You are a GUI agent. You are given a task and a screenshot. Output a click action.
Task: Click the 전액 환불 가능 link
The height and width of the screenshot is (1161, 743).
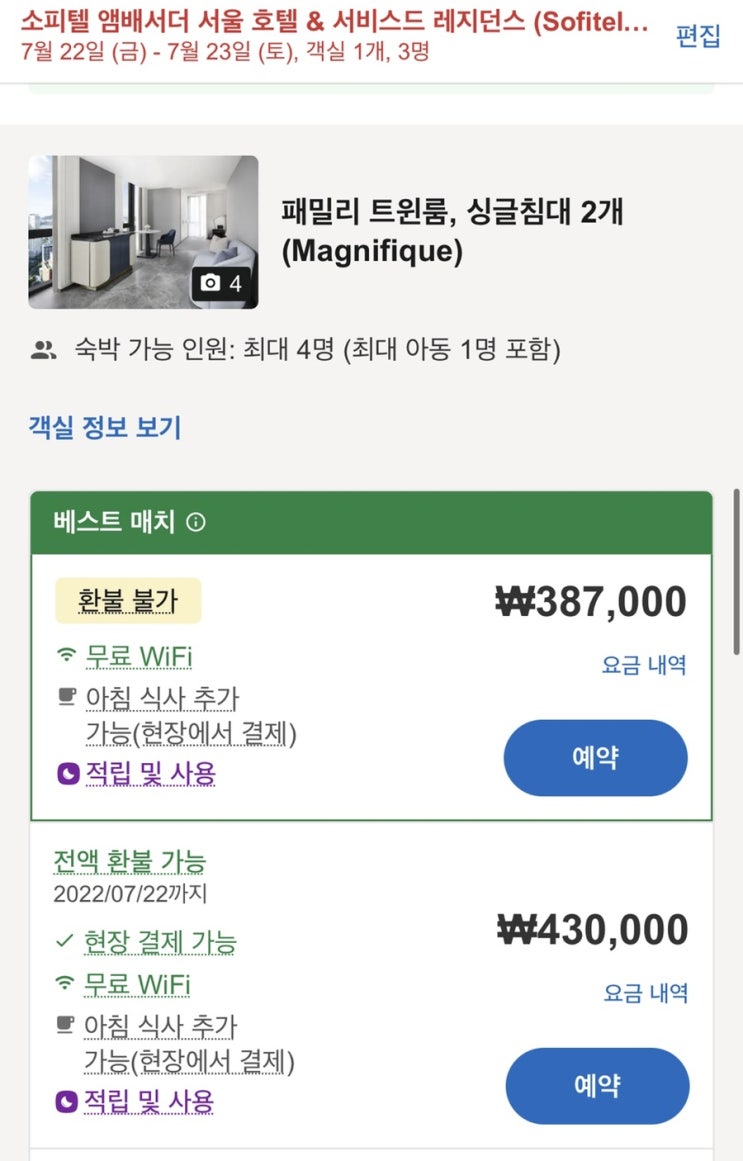tap(130, 861)
